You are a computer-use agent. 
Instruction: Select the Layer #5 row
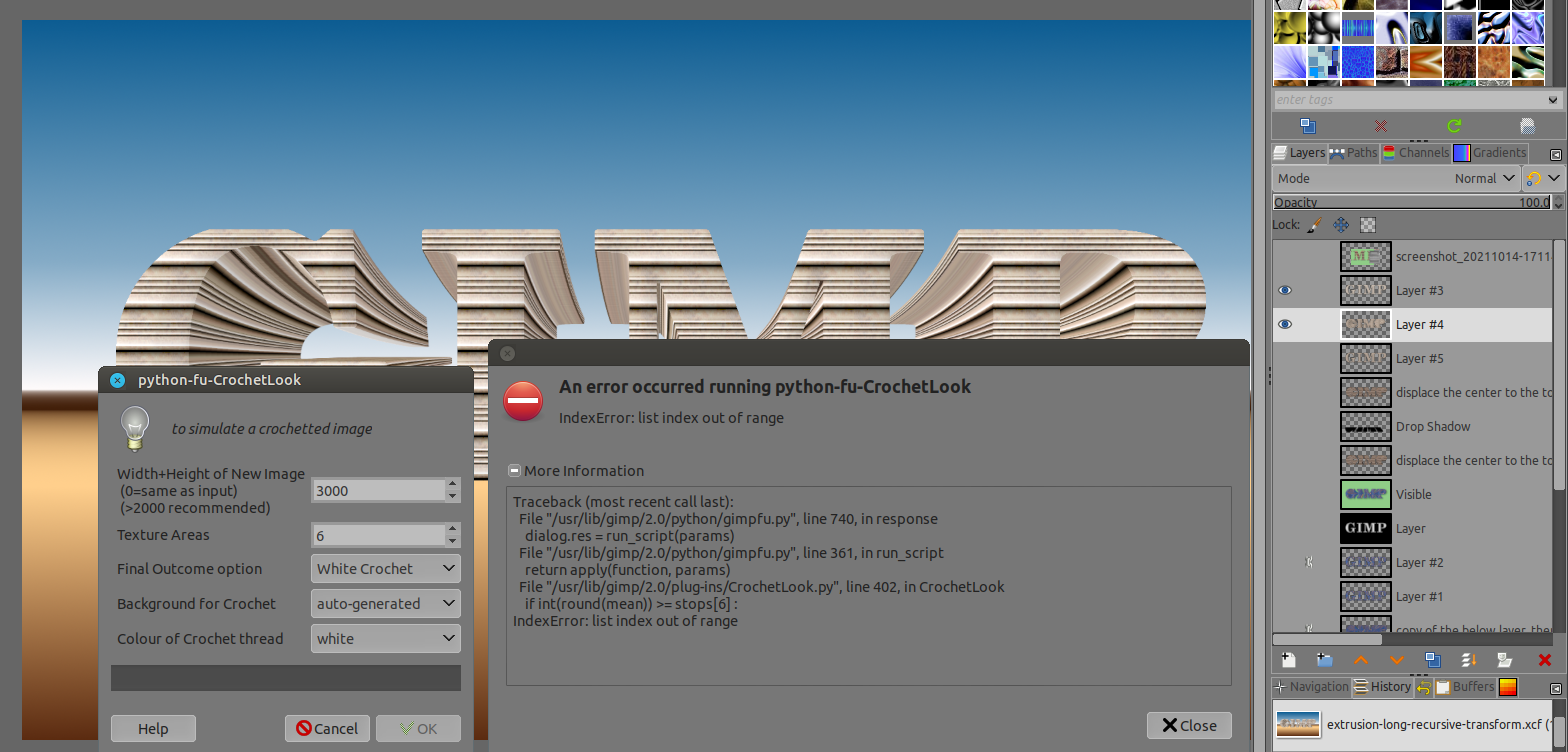point(1412,358)
